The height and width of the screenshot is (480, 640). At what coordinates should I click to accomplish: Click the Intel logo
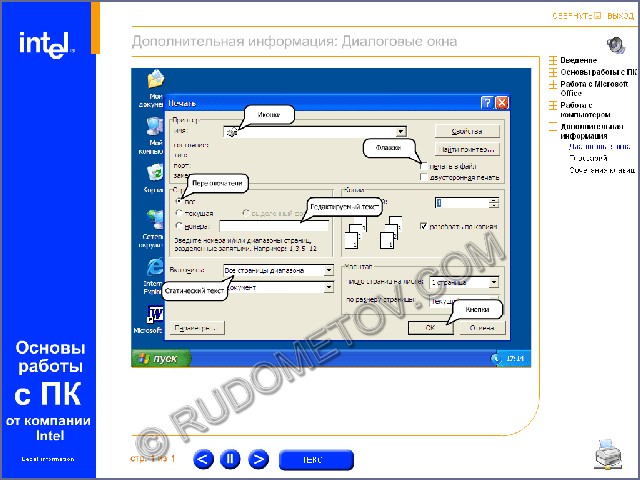click(47, 44)
